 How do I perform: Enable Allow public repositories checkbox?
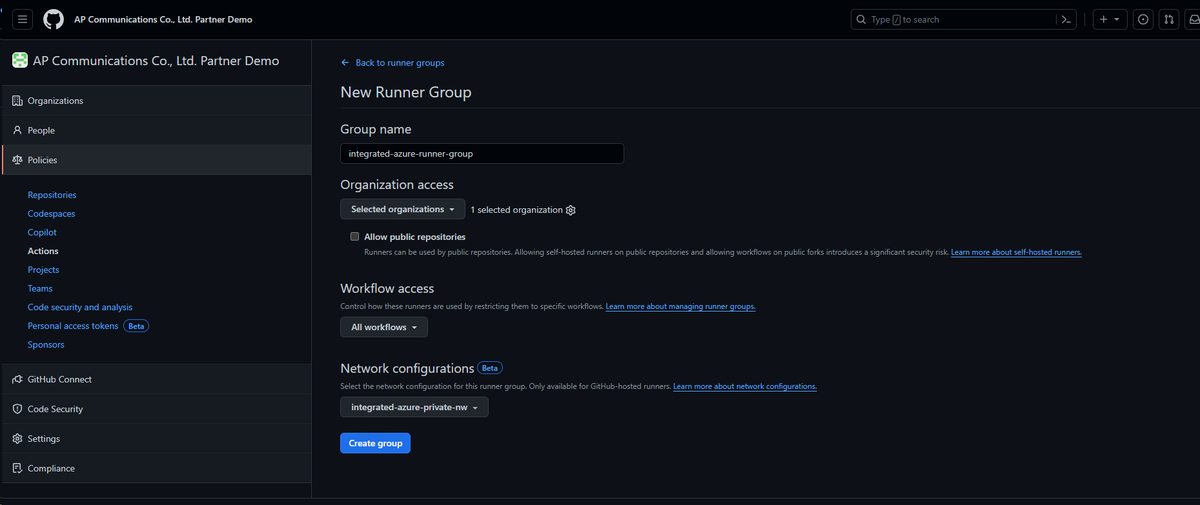coord(354,237)
